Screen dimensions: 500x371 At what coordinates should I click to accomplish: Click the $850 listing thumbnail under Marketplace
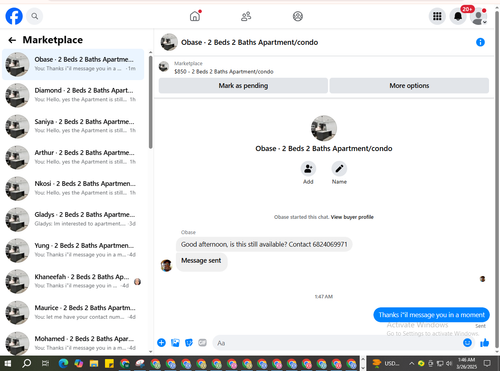pyautogui.click(x=164, y=67)
